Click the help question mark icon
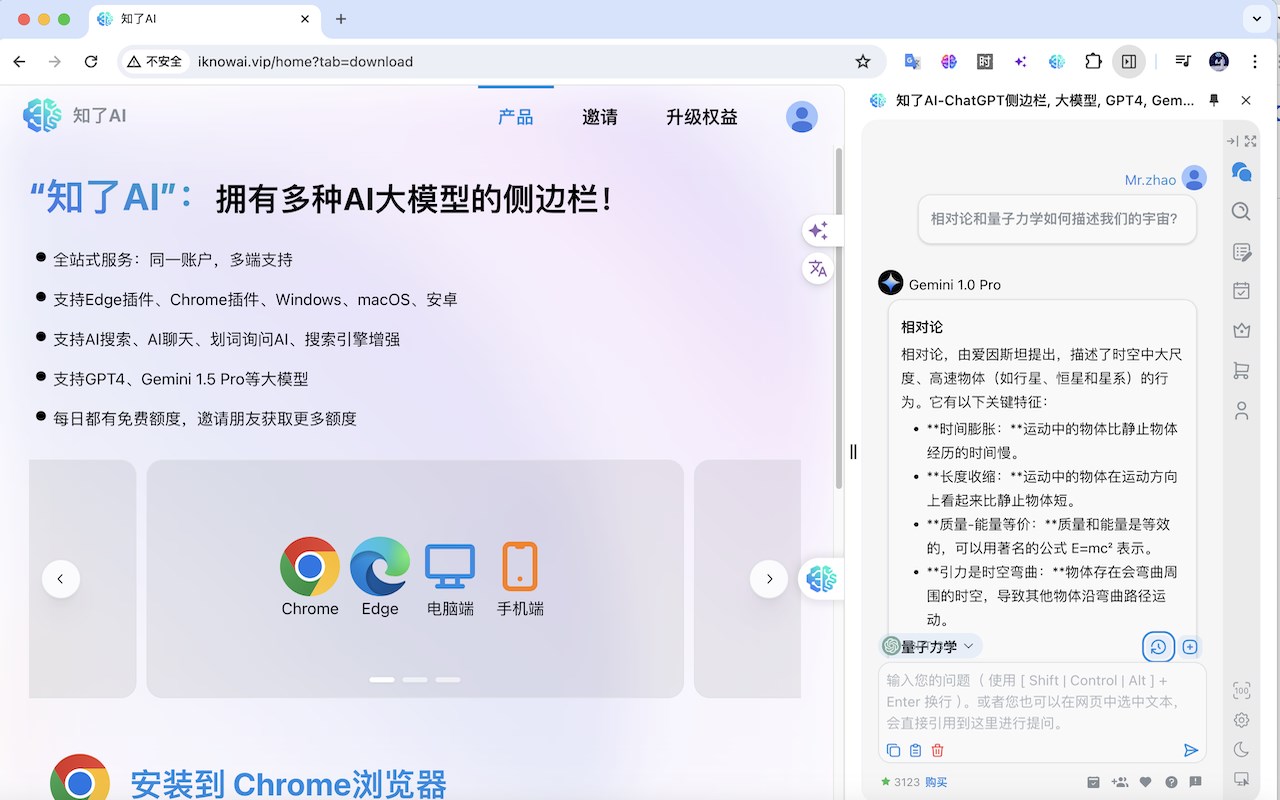Viewport: 1280px width, 800px height. (1172, 782)
